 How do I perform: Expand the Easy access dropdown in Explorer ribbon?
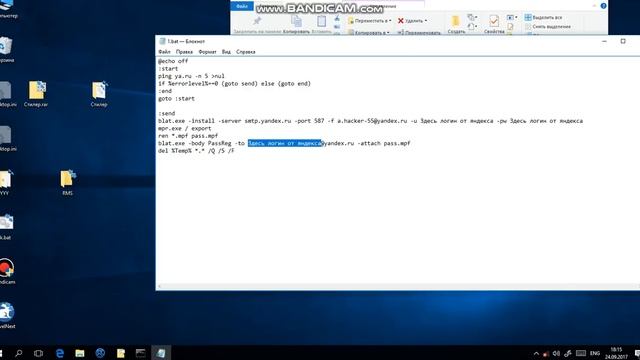[473, 27]
